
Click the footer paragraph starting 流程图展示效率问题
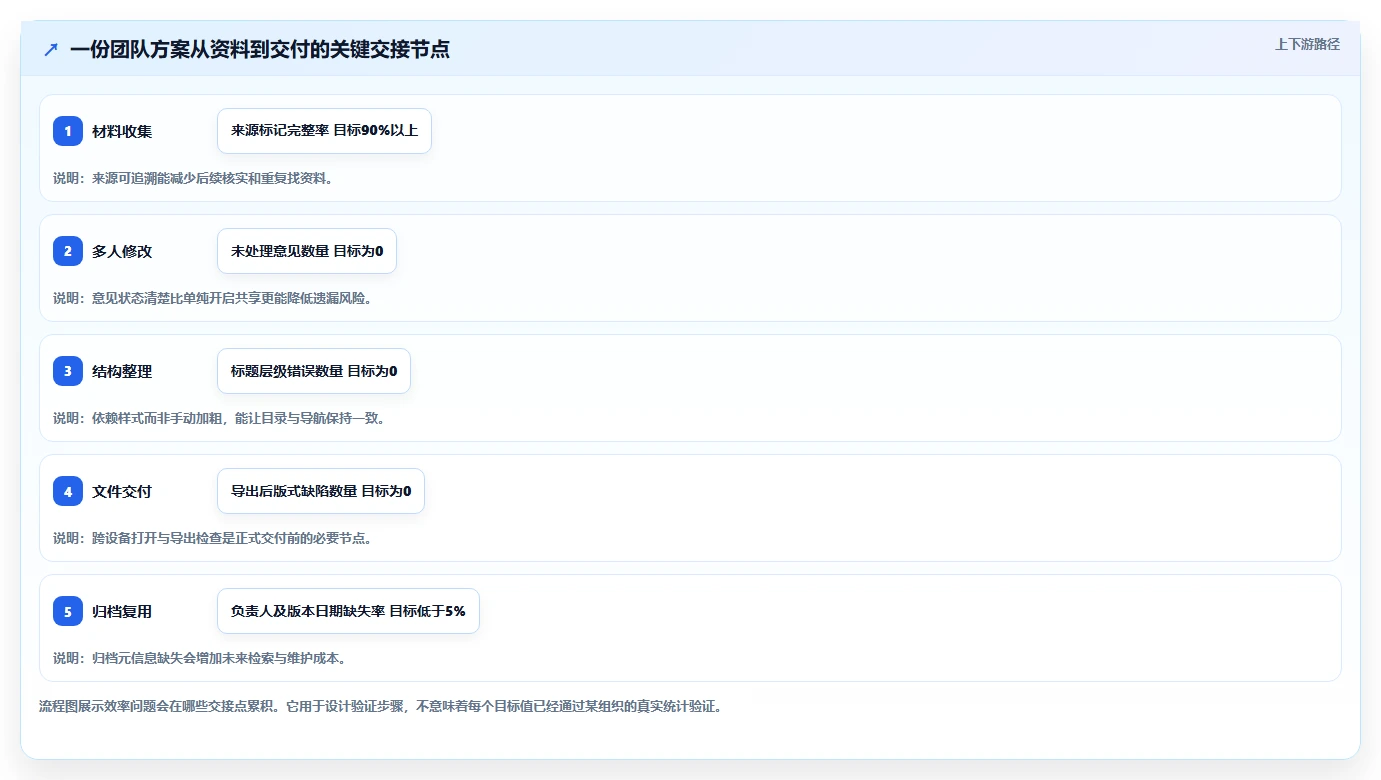point(380,706)
